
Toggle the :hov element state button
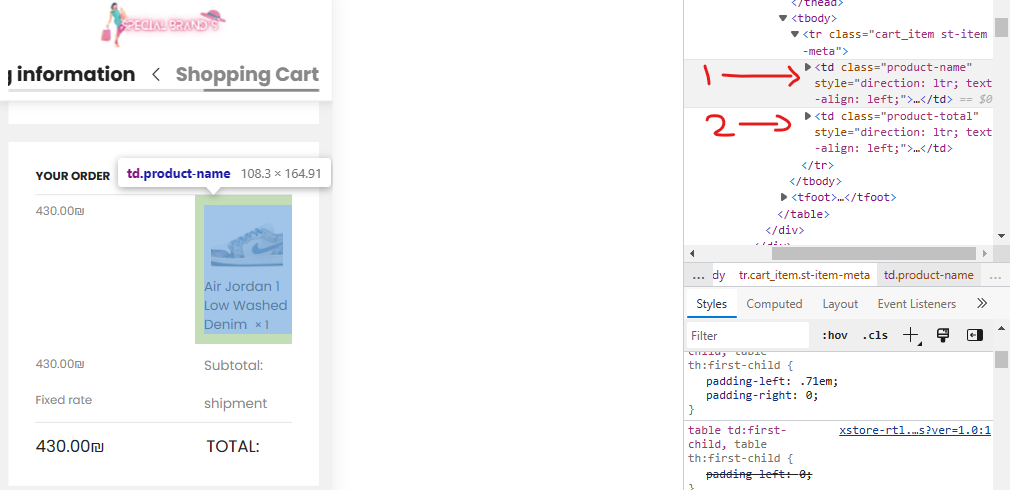pyautogui.click(x=834, y=335)
